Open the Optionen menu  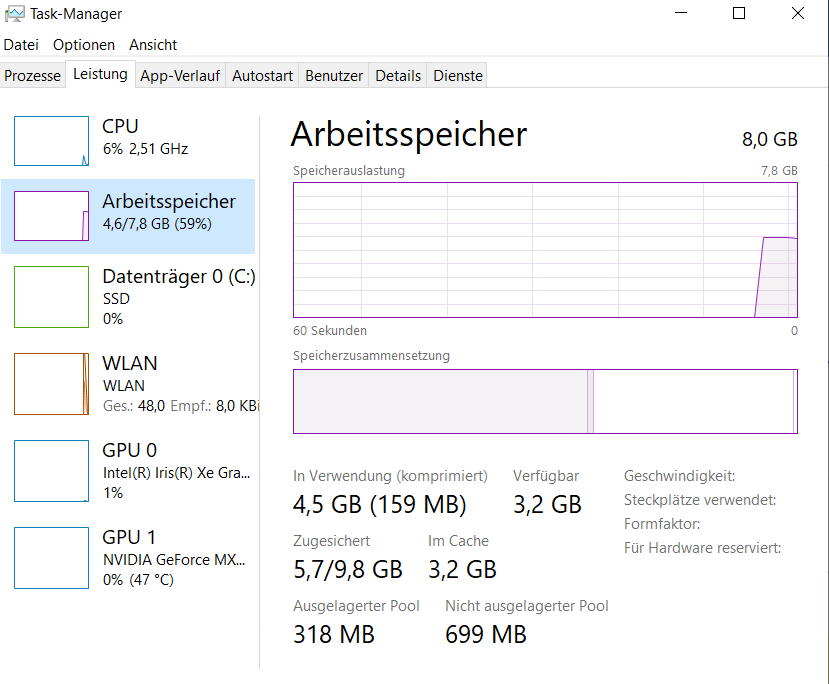pos(84,45)
